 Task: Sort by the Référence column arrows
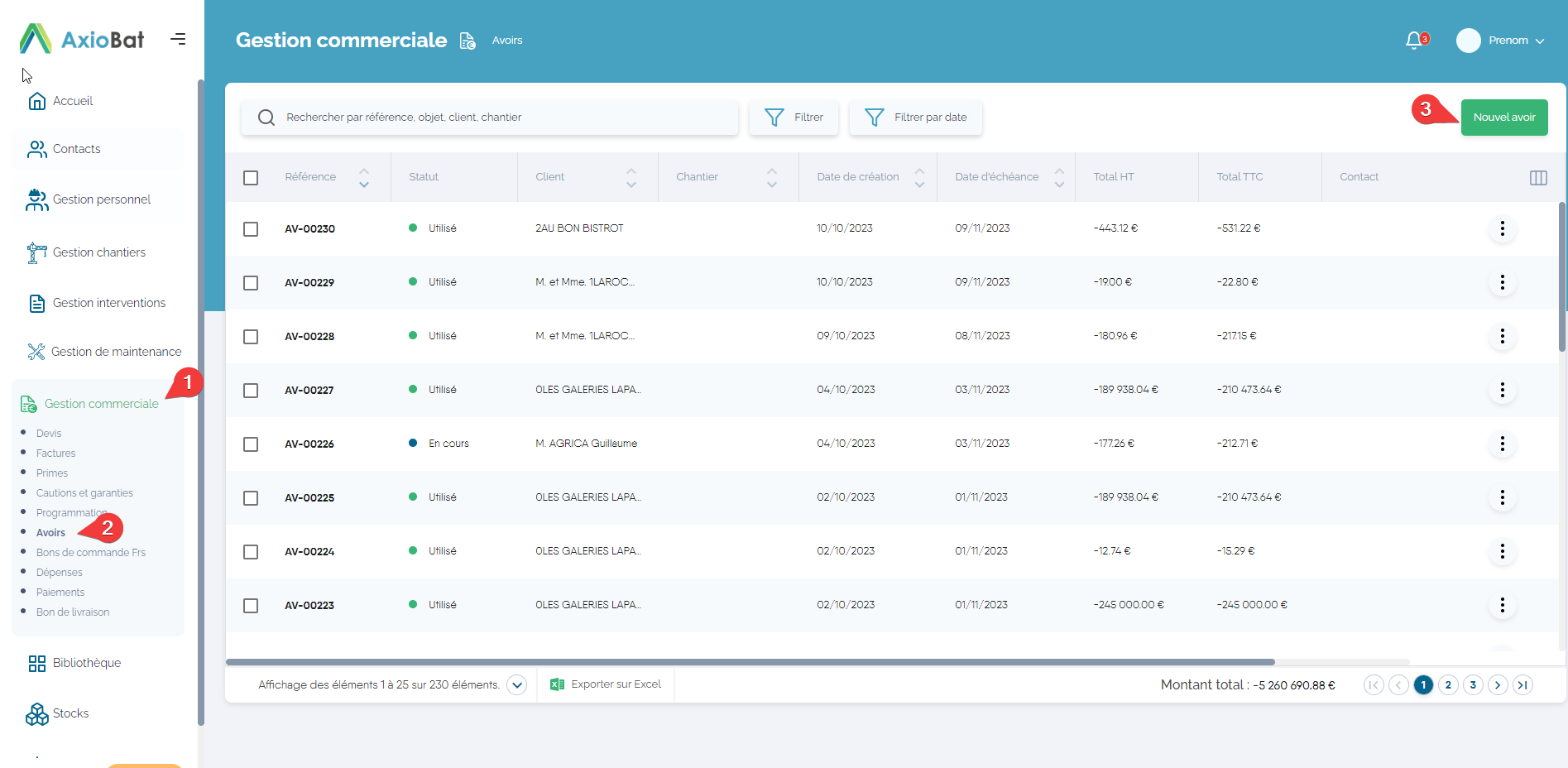(x=364, y=177)
